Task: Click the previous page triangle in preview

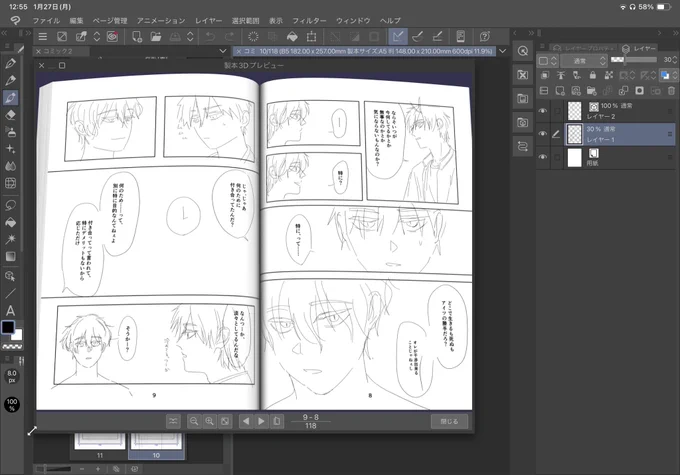Action: 245,421
